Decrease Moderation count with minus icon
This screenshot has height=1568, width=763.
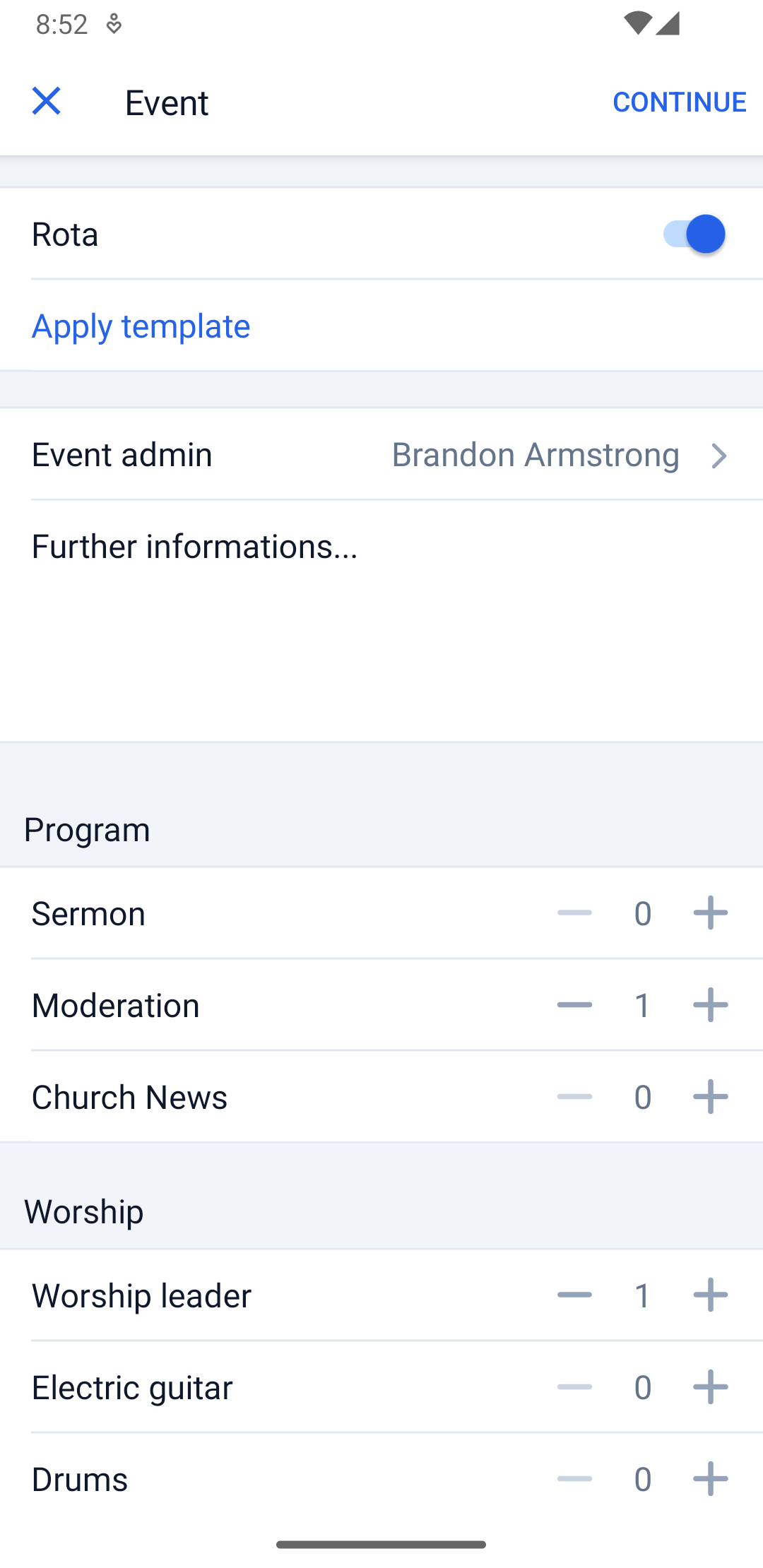[x=574, y=1004]
